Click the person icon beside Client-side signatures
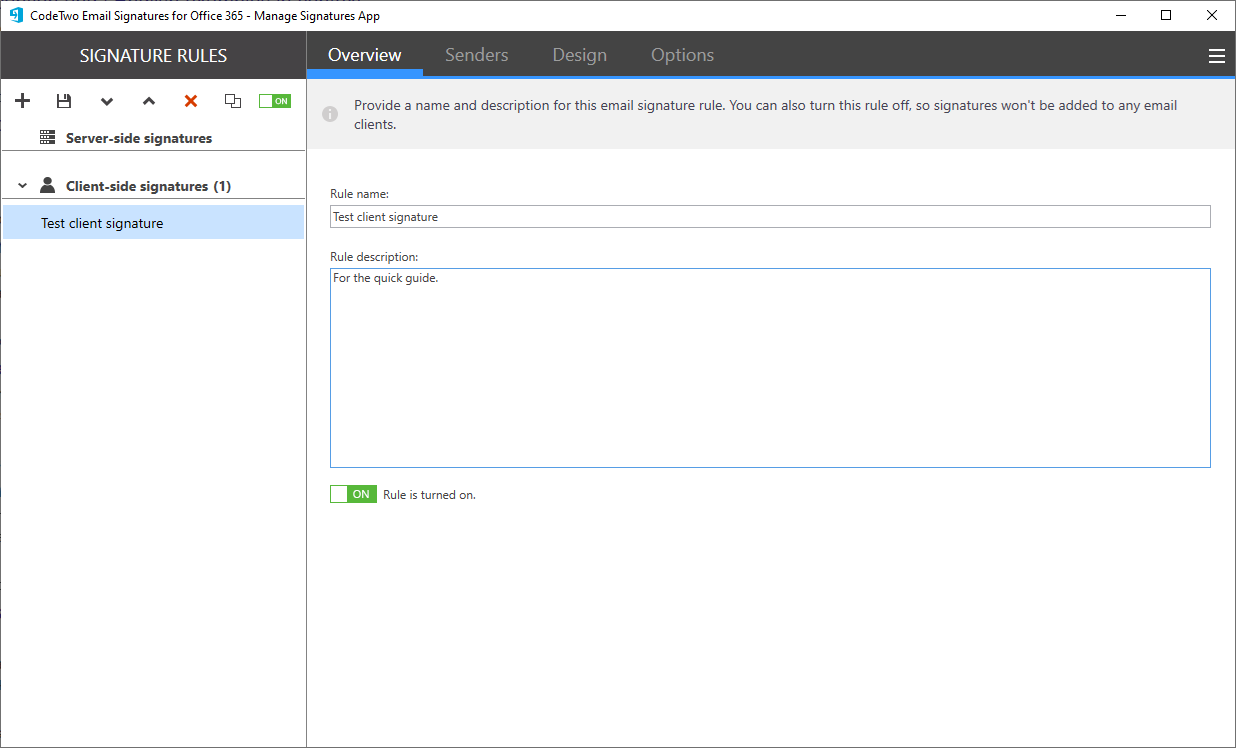 click(47, 185)
